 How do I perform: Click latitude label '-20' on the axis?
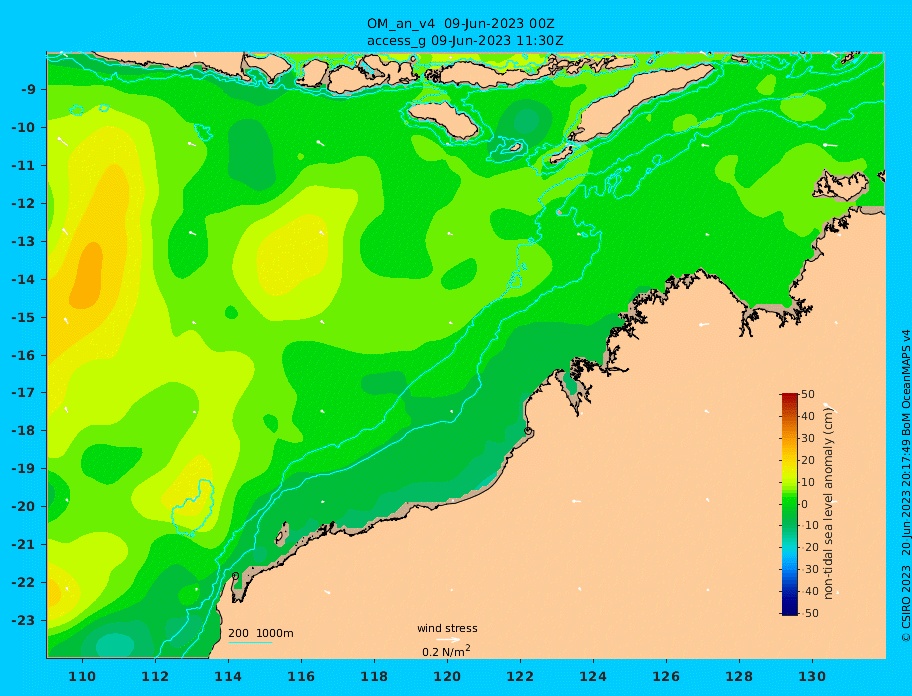26,506
